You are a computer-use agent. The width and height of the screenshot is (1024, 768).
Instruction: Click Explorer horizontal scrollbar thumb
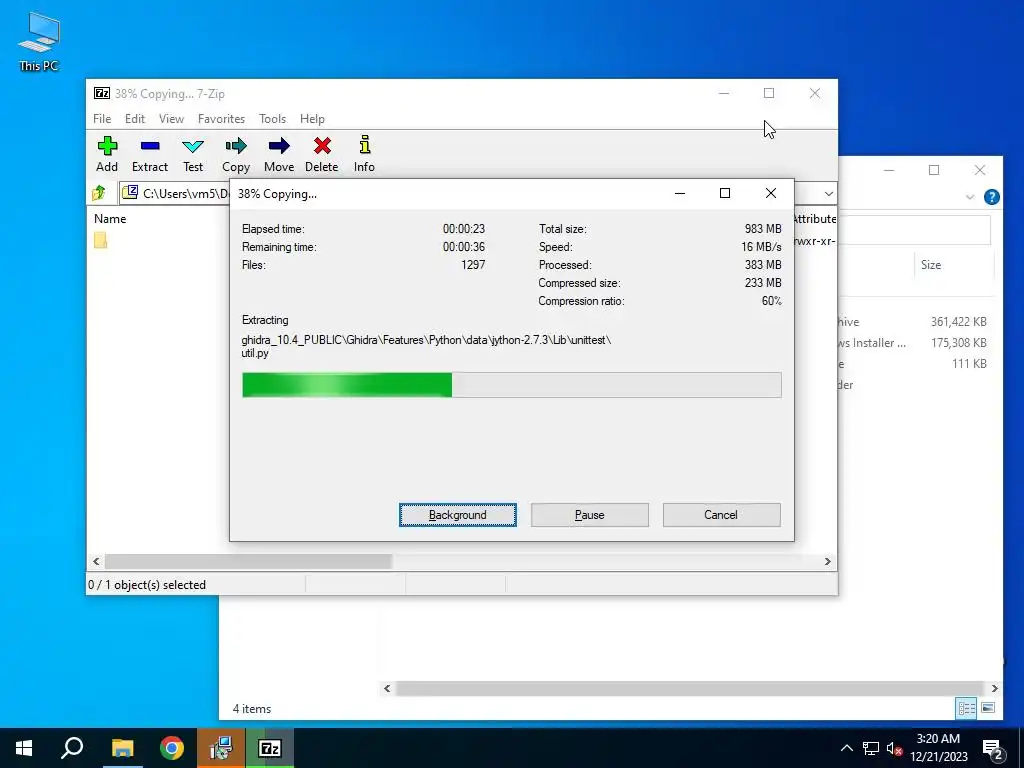(689, 688)
